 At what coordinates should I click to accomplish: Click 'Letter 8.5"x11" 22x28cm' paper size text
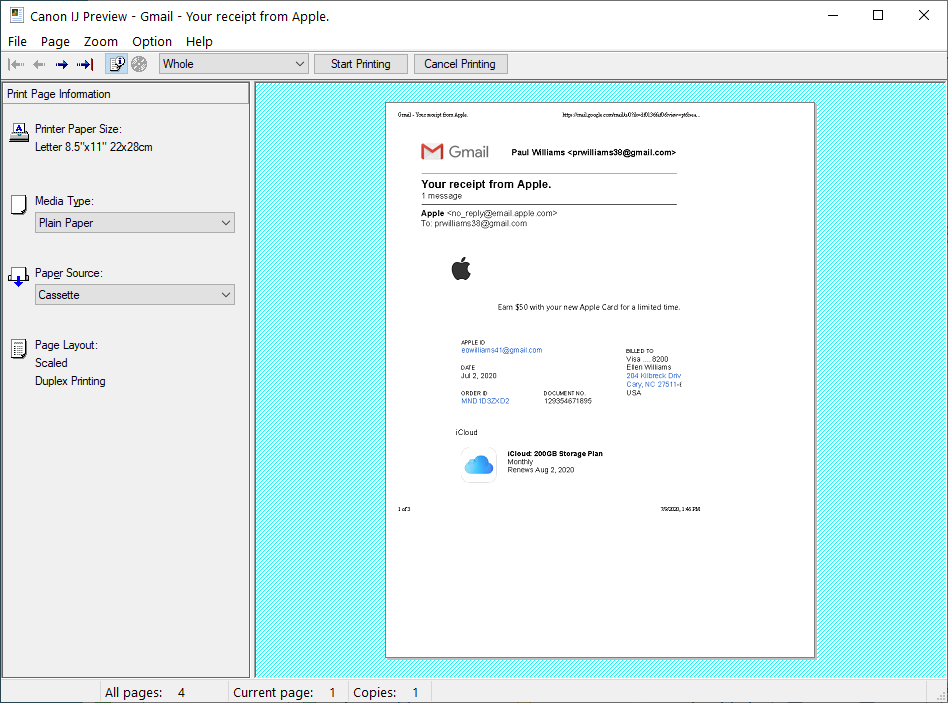[94, 147]
